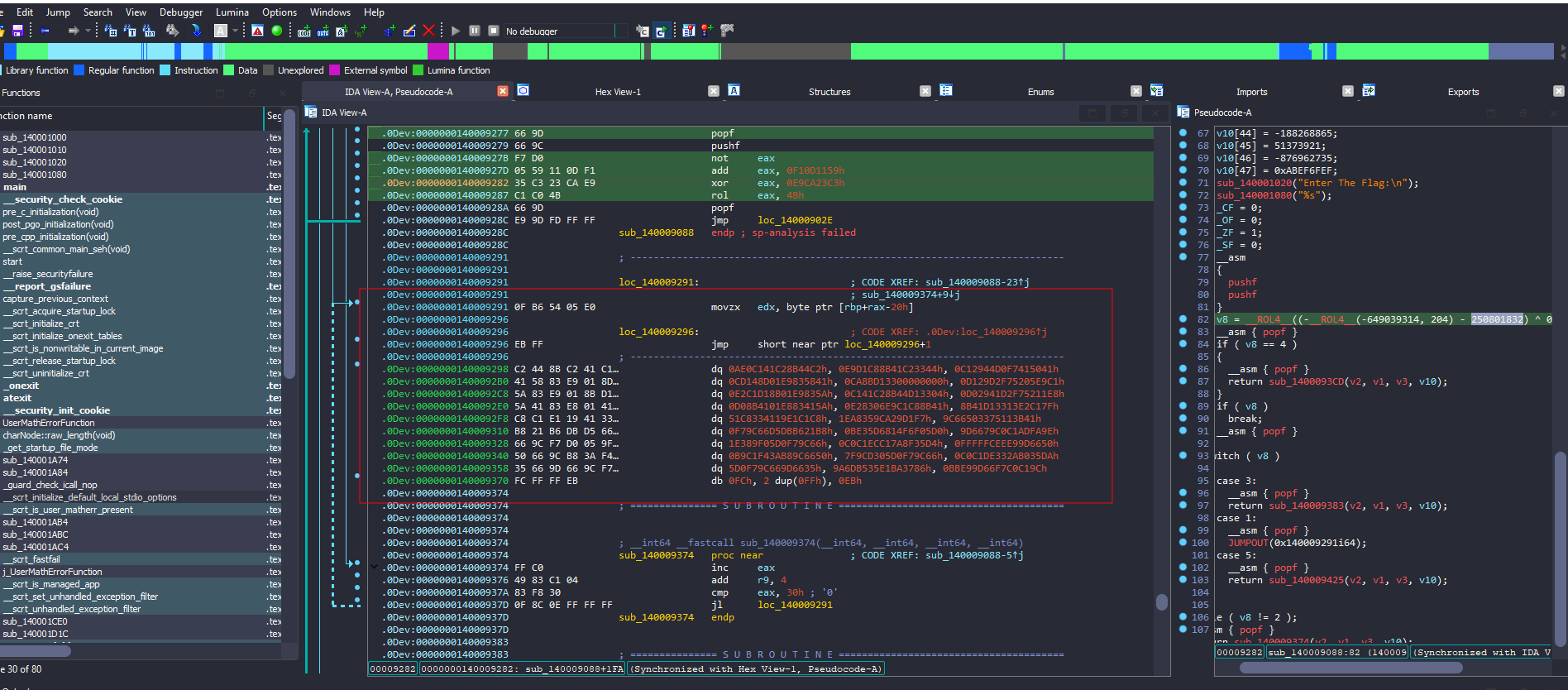Screen dimensions: 1568x690
Task: Click the Functions panel horizontal scrollbar
Action: [x=37, y=651]
